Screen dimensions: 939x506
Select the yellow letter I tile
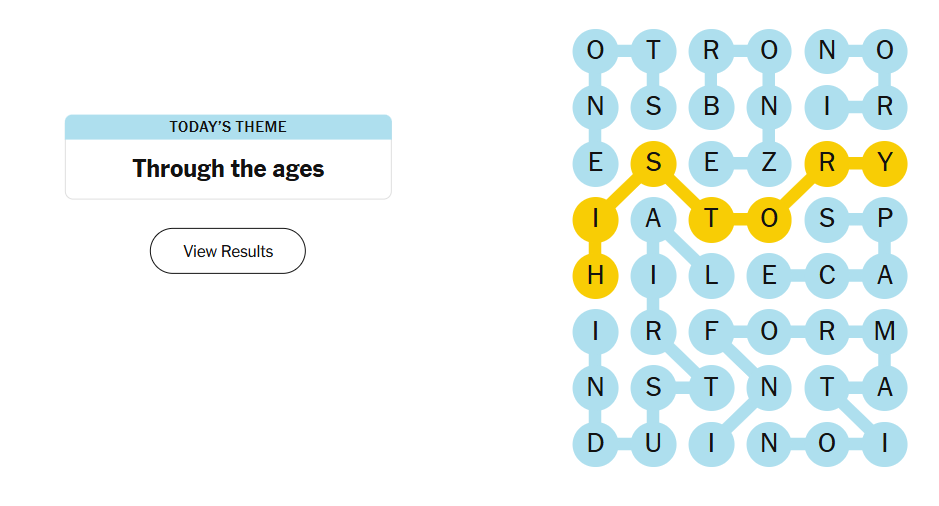595,220
